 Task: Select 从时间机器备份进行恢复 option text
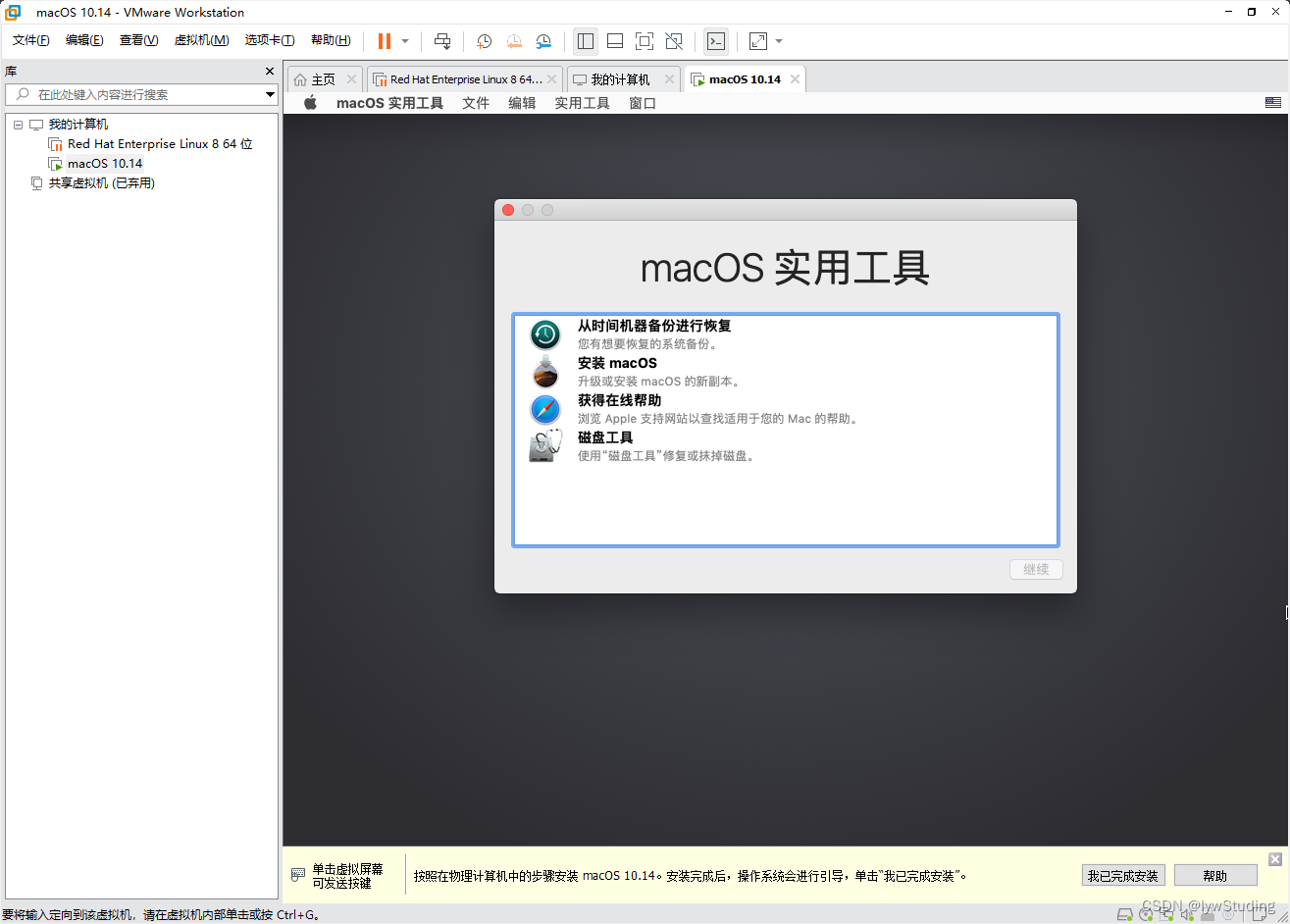(x=654, y=326)
